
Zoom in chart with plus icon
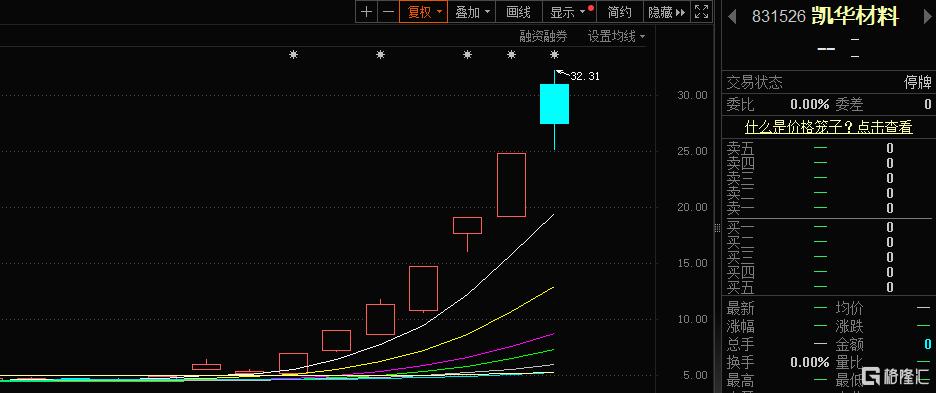pos(367,11)
